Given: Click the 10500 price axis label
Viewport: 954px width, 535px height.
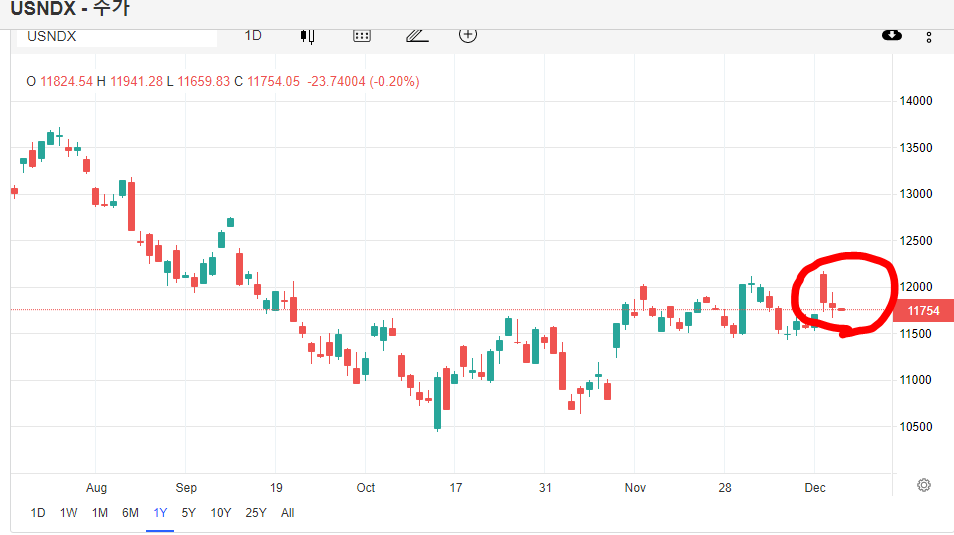Looking at the screenshot, I should [x=916, y=427].
